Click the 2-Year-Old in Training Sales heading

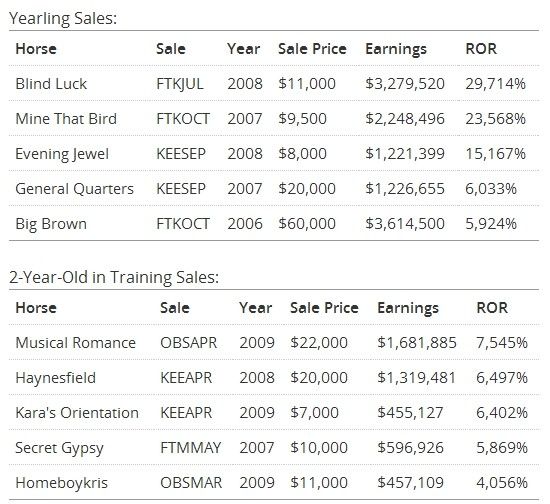coord(114,277)
